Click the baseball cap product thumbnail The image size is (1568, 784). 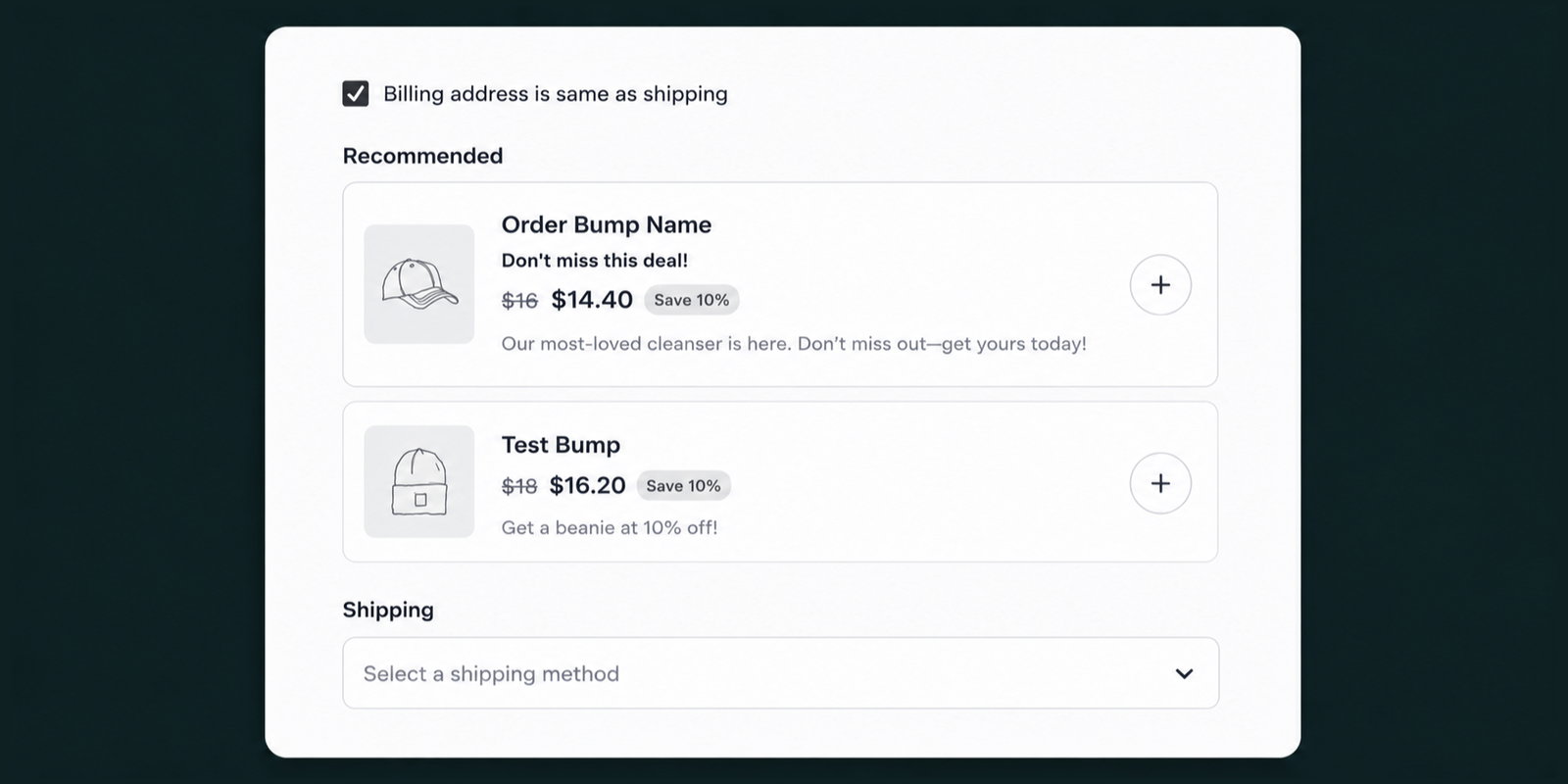click(419, 284)
